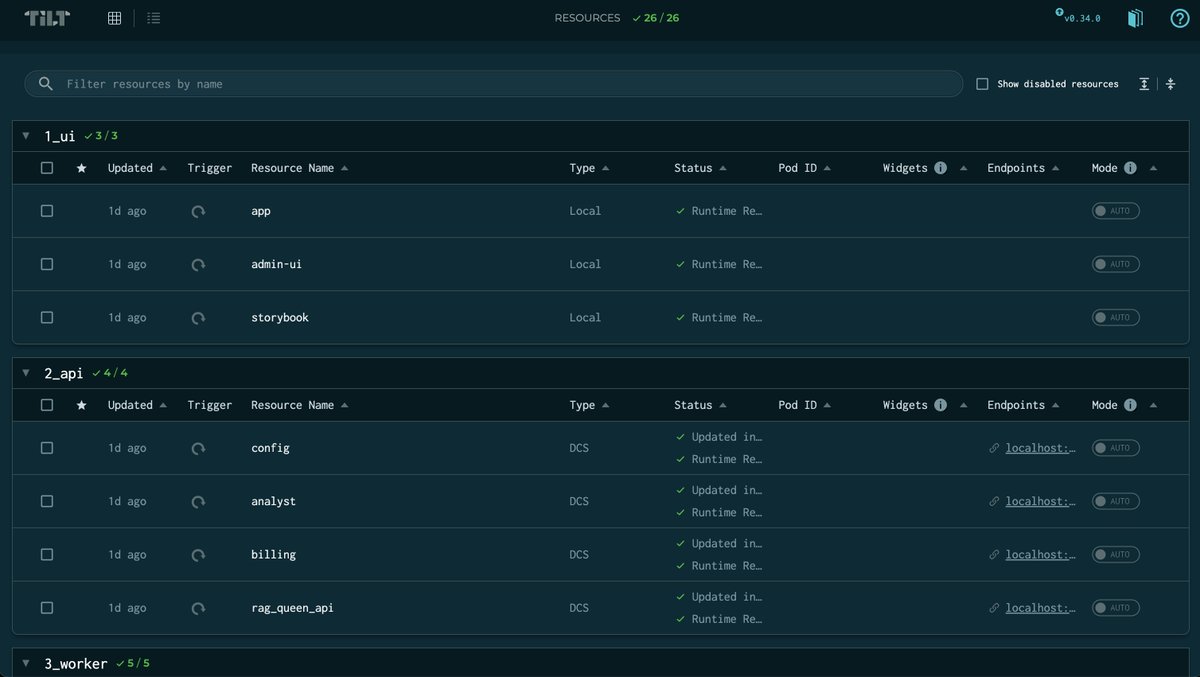Sort 1_ui table by Updated column
The height and width of the screenshot is (677, 1200).
pos(137,168)
